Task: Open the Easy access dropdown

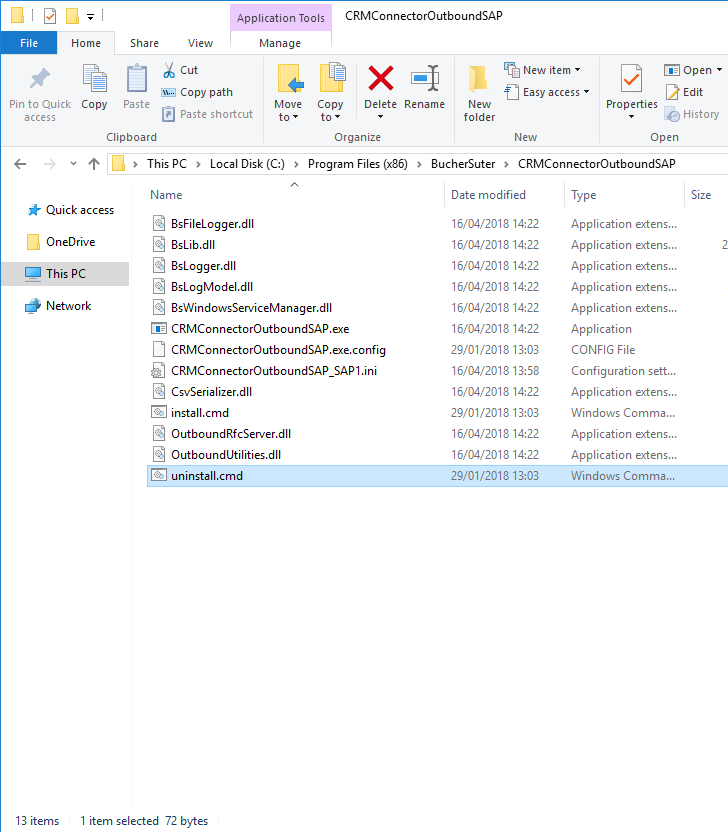Action: click(x=547, y=92)
